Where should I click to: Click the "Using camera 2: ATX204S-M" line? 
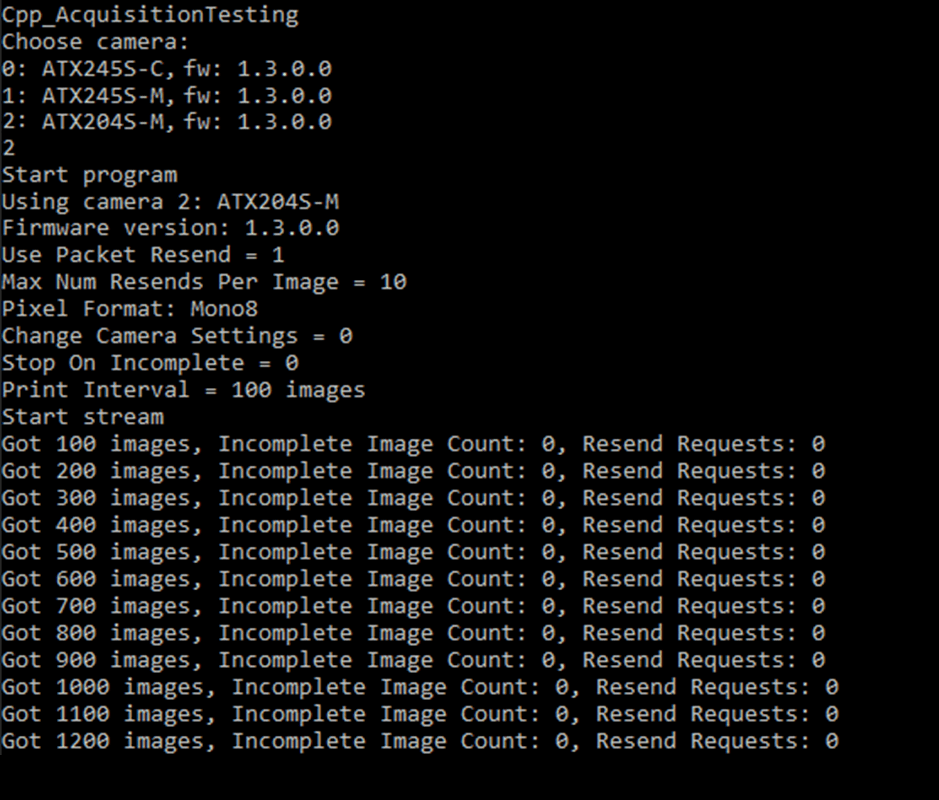pyautogui.click(x=170, y=202)
